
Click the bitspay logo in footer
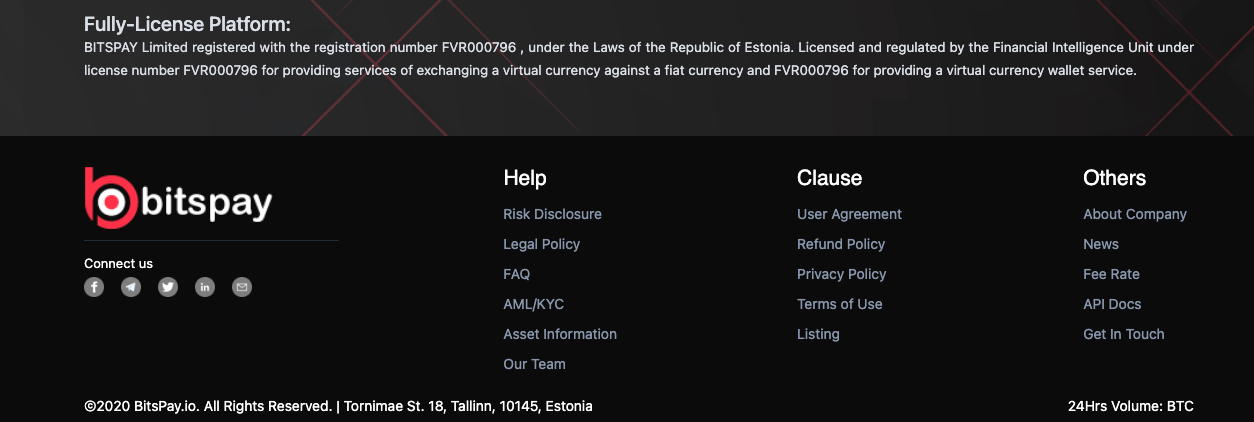(178, 196)
